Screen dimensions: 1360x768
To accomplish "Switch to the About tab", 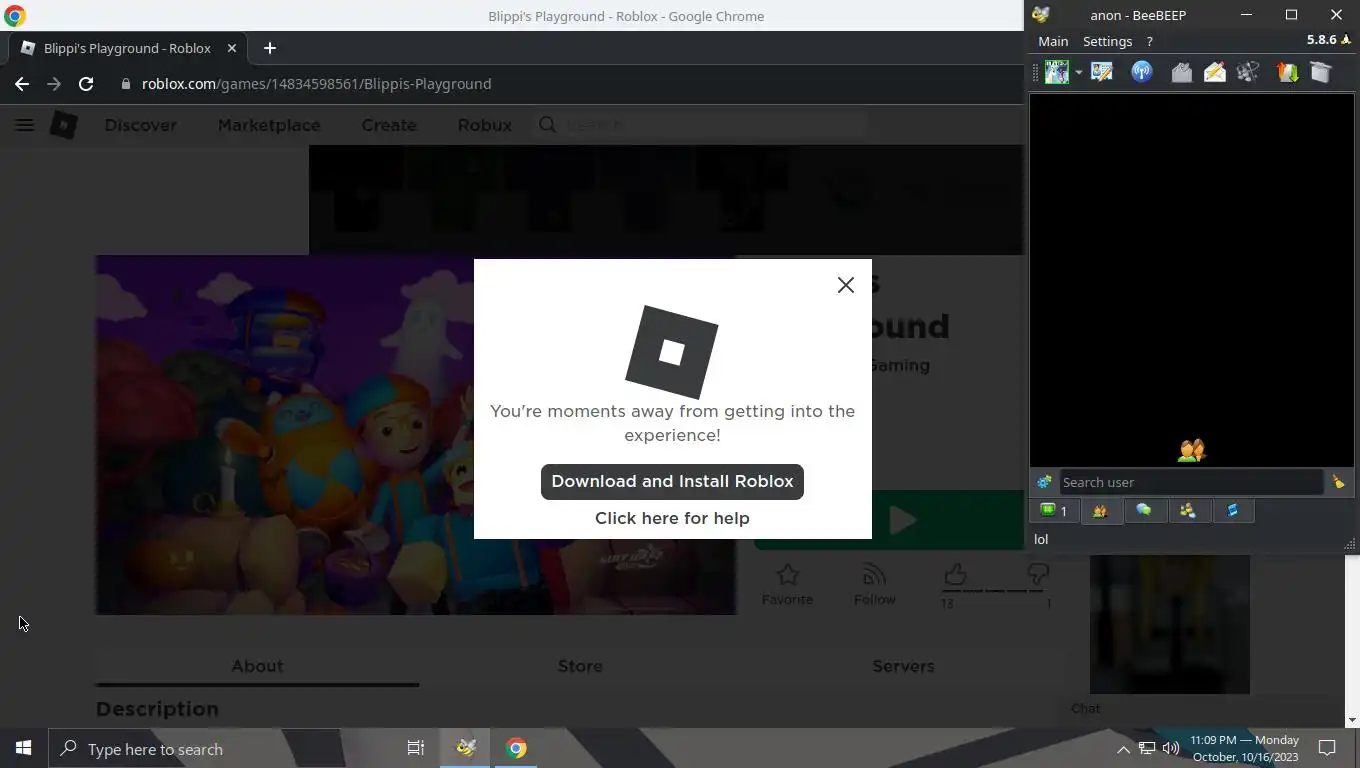I will tap(257, 666).
